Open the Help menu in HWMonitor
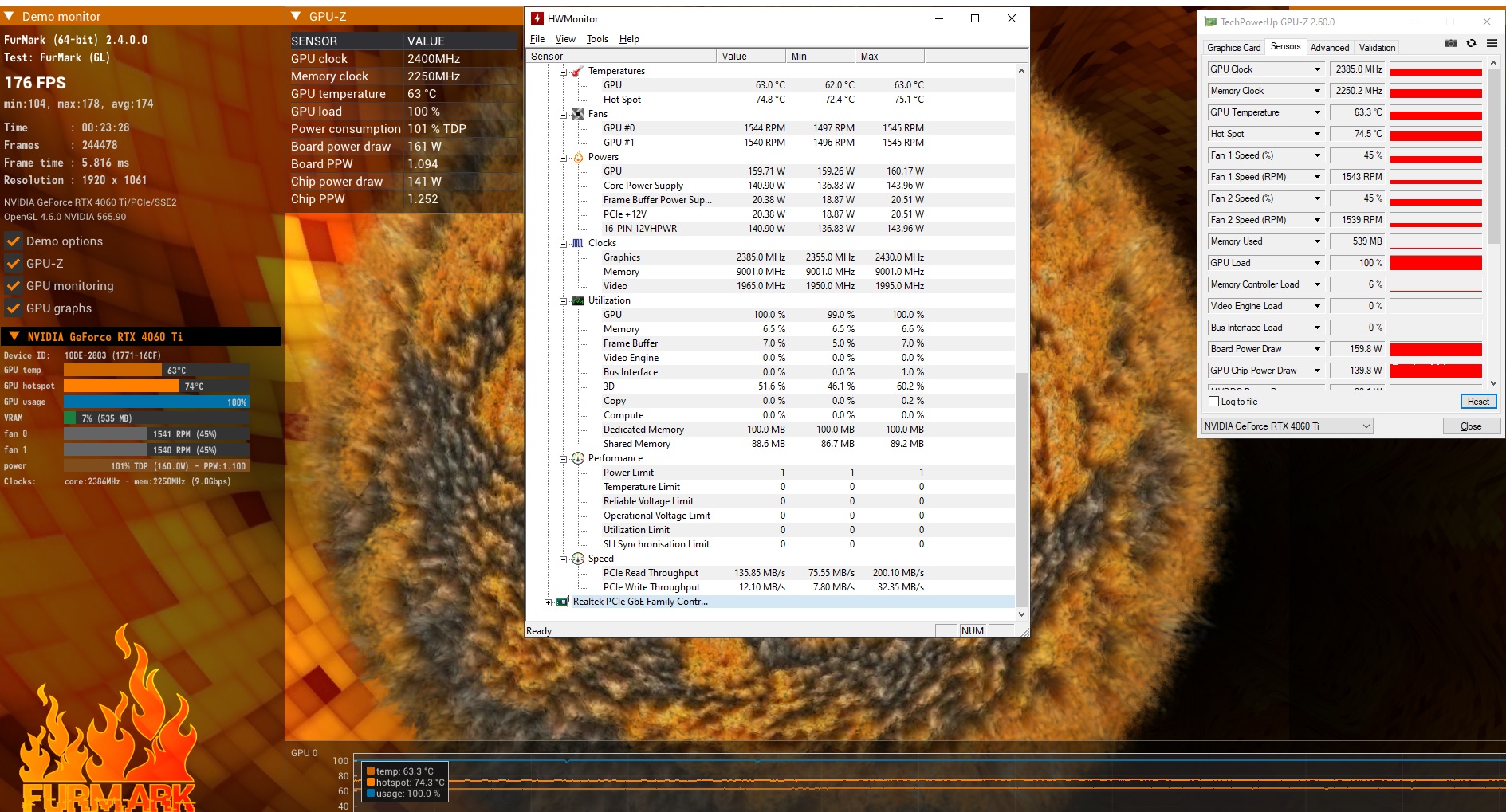The image size is (1506, 812). [x=629, y=39]
